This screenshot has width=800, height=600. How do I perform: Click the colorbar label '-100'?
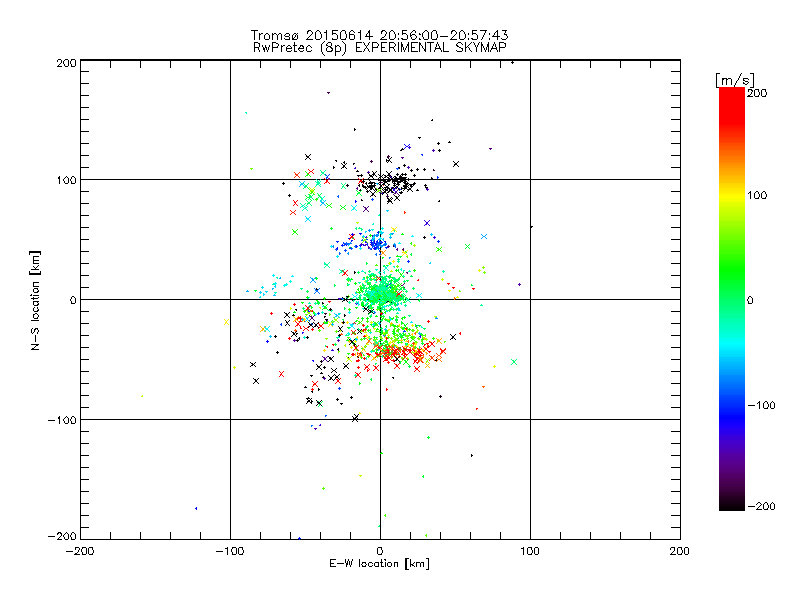pos(761,406)
